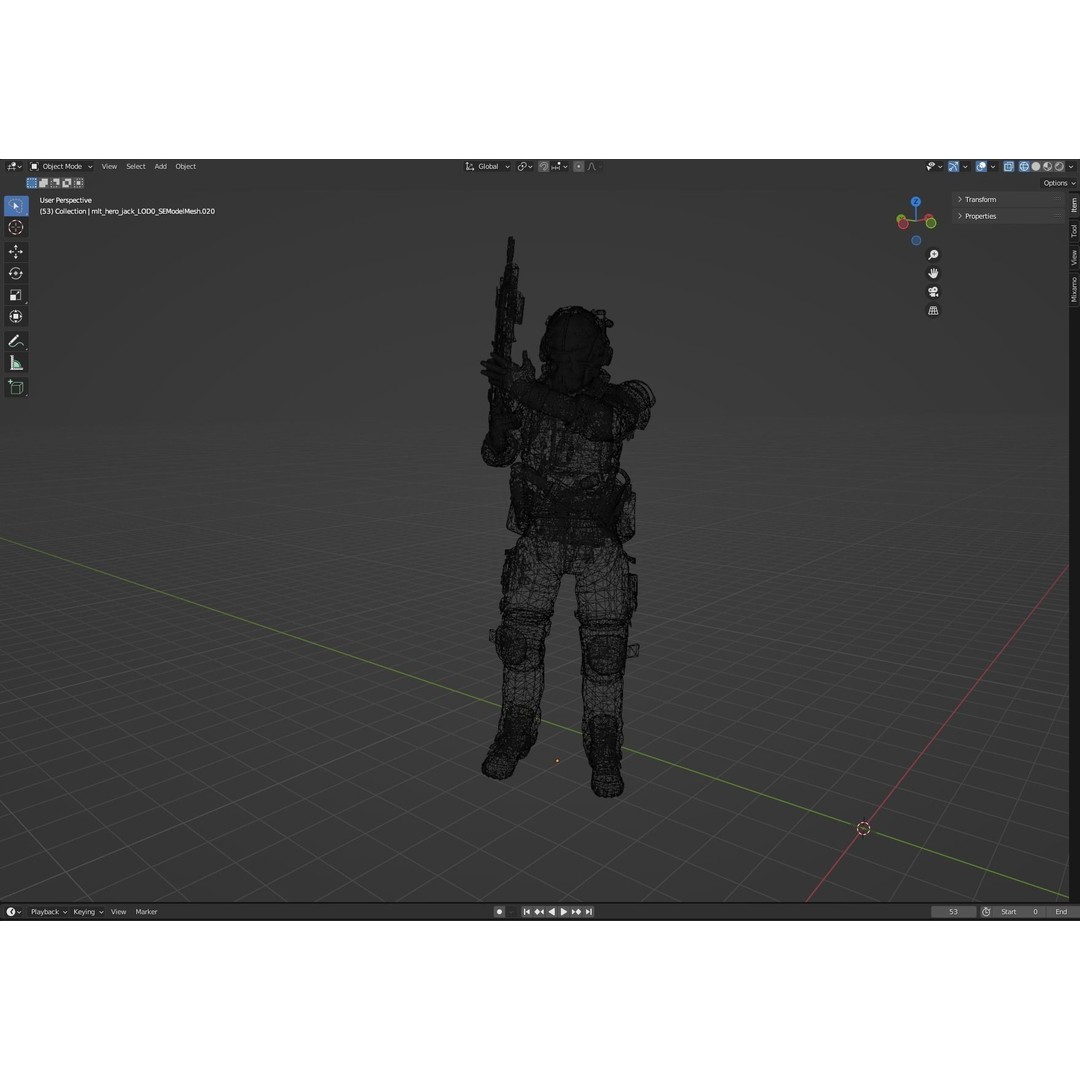This screenshot has height=1080, width=1080.
Task: Select the Select Box tool
Action: pos(16,205)
